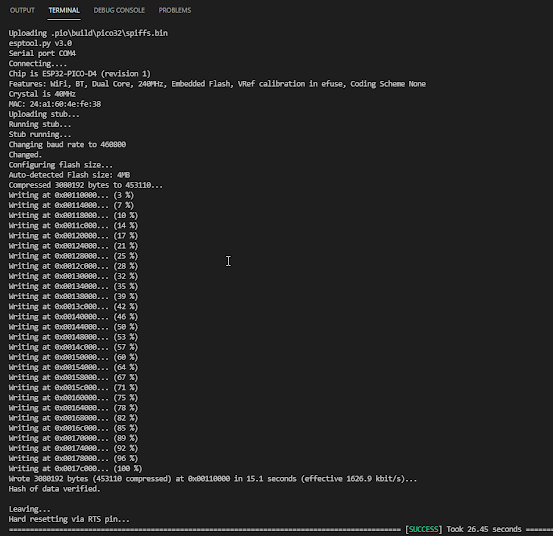
Task: Click the Writing line showing 100 %
Action: [x=75, y=469]
